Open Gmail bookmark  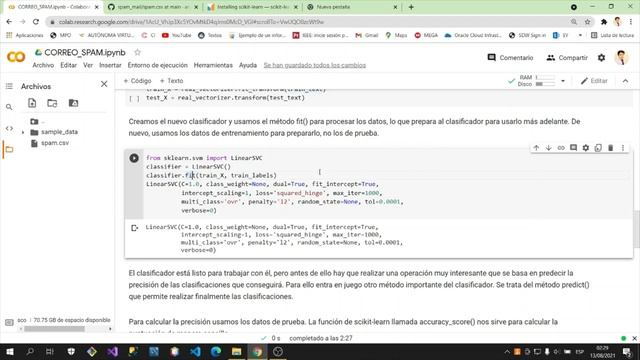pyautogui.click(x=367, y=36)
